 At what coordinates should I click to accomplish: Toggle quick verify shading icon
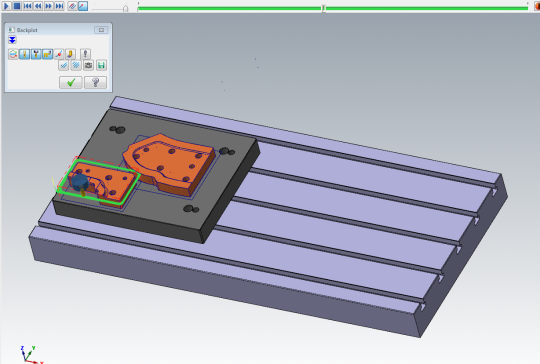[70, 54]
